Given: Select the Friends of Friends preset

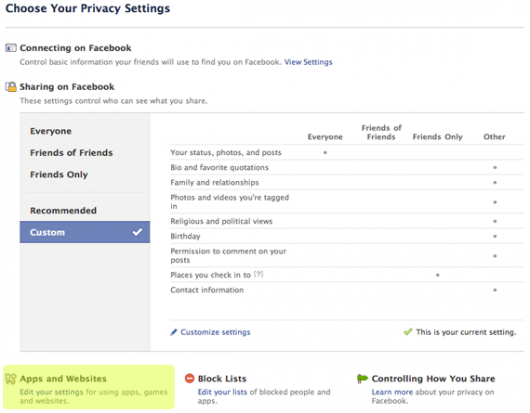Looking at the screenshot, I should click(85, 153).
